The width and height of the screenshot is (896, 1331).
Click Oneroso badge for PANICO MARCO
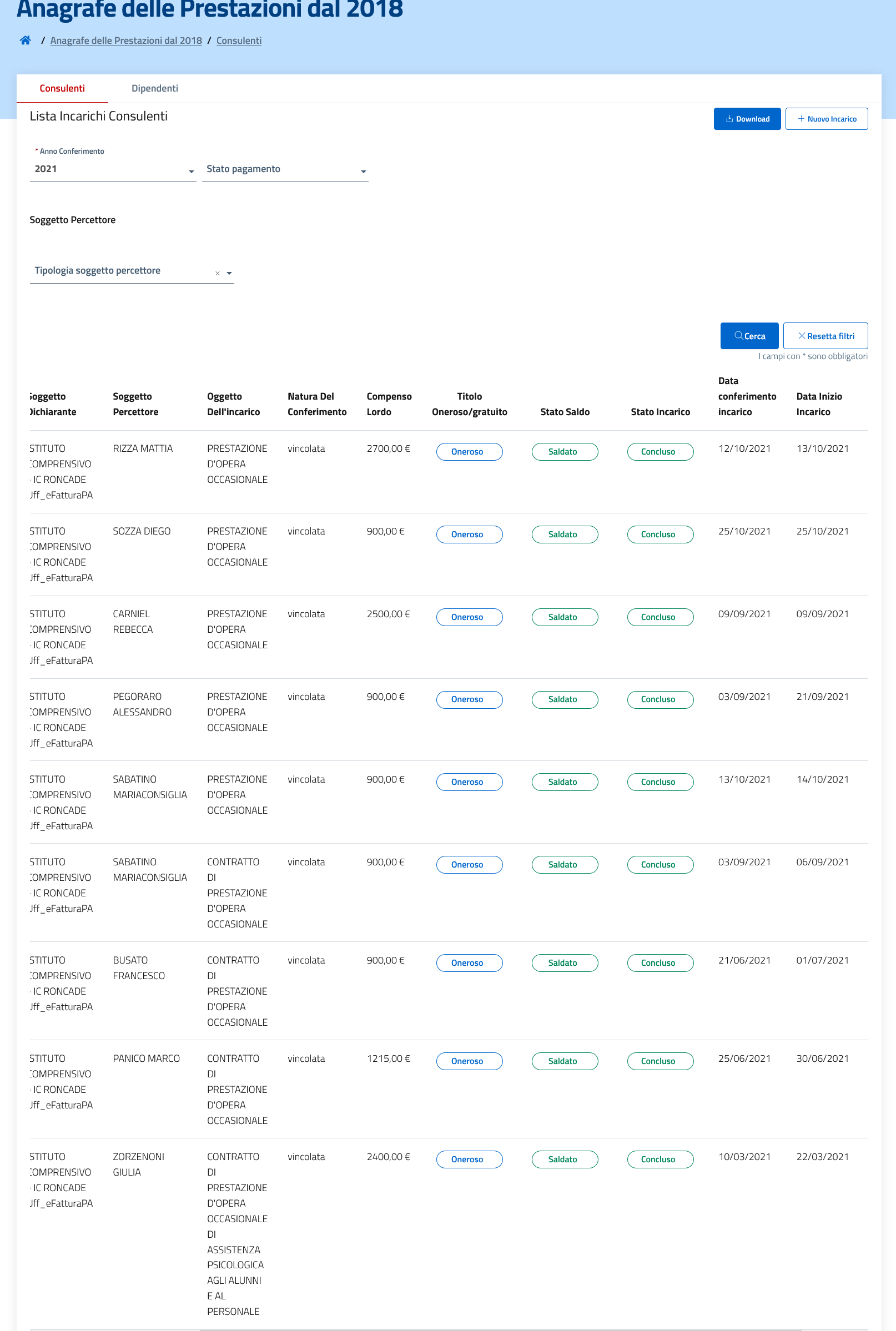tap(469, 1061)
